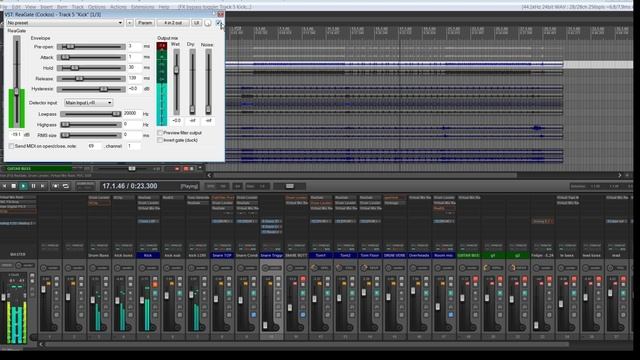Click the threshold dB value field
The height and width of the screenshot is (360, 640).
pyautogui.click(x=16, y=134)
